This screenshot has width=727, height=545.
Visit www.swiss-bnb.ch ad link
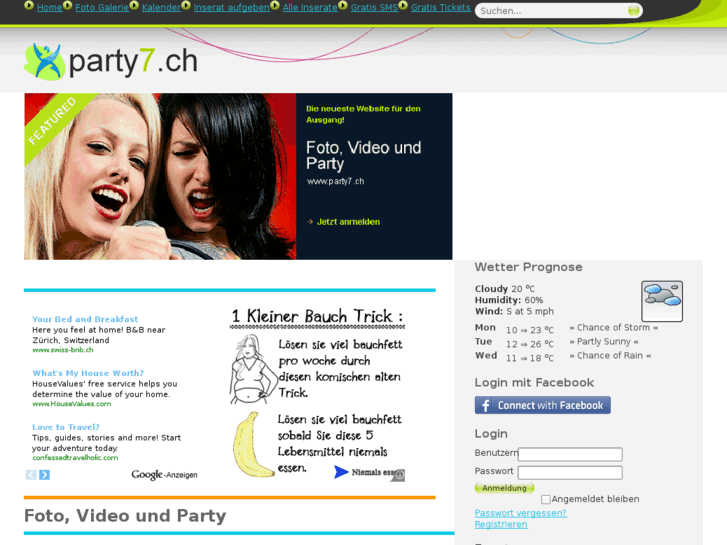pyautogui.click(x=63, y=350)
